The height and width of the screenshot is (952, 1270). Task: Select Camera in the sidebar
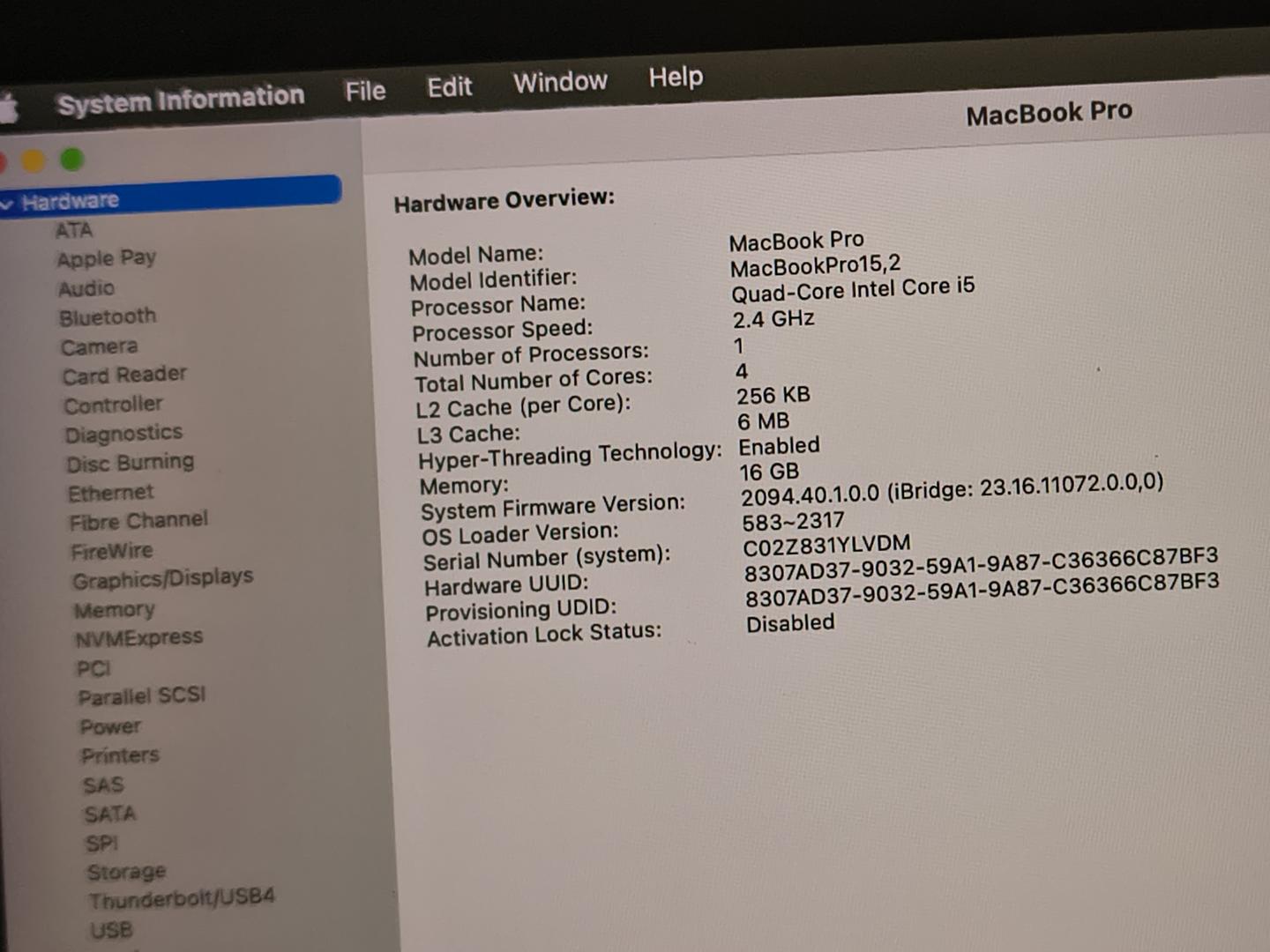tap(100, 346)
